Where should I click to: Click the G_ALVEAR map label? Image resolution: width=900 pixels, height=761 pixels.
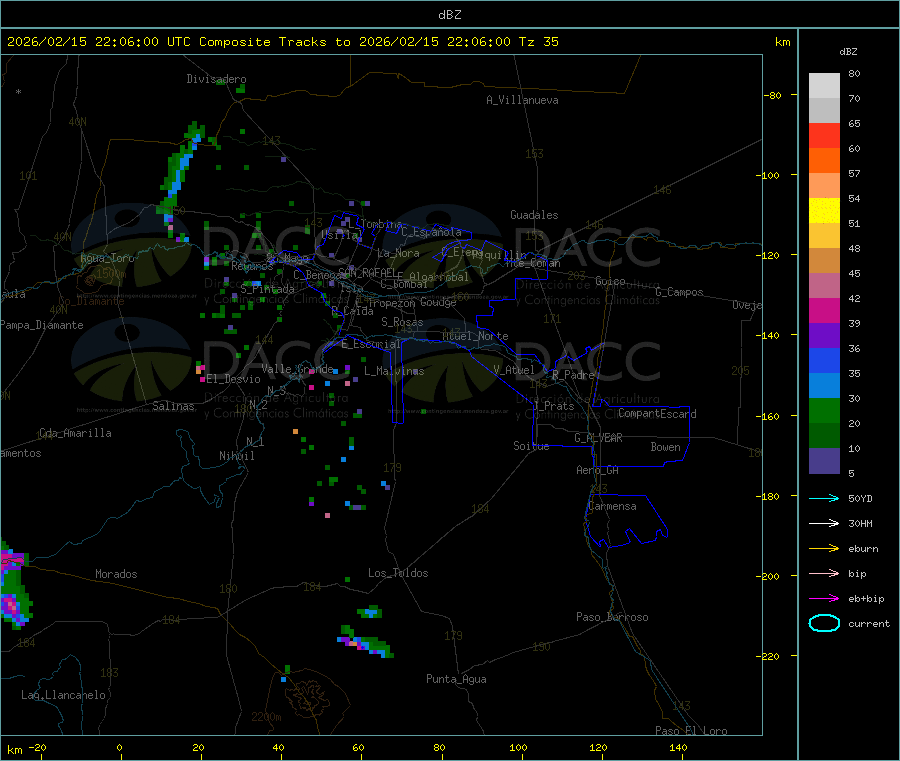click(x=598, y=438)
